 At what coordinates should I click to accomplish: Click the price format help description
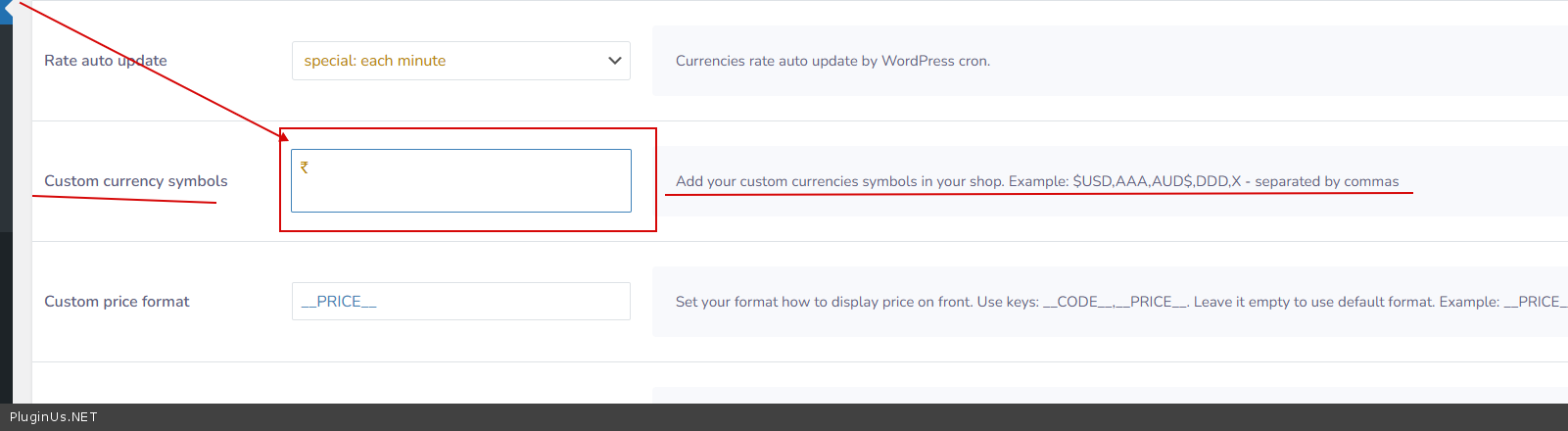click(1077, 302)
